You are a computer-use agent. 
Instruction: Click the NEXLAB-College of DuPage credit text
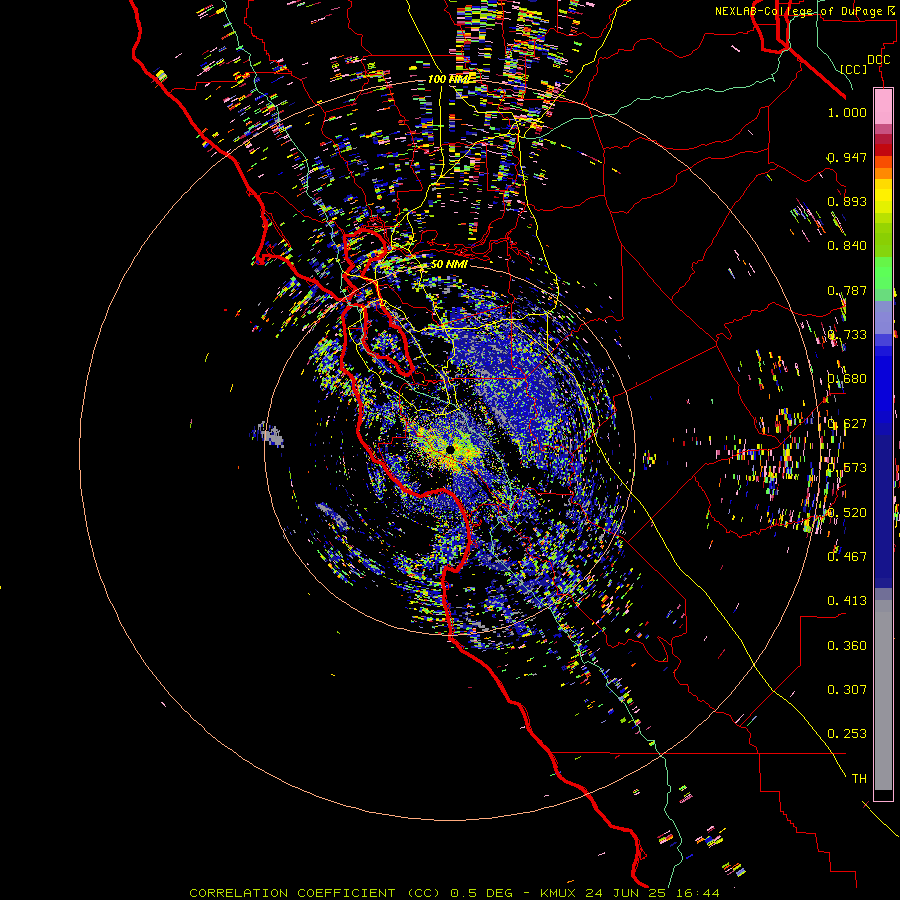[x=800, y=11]
